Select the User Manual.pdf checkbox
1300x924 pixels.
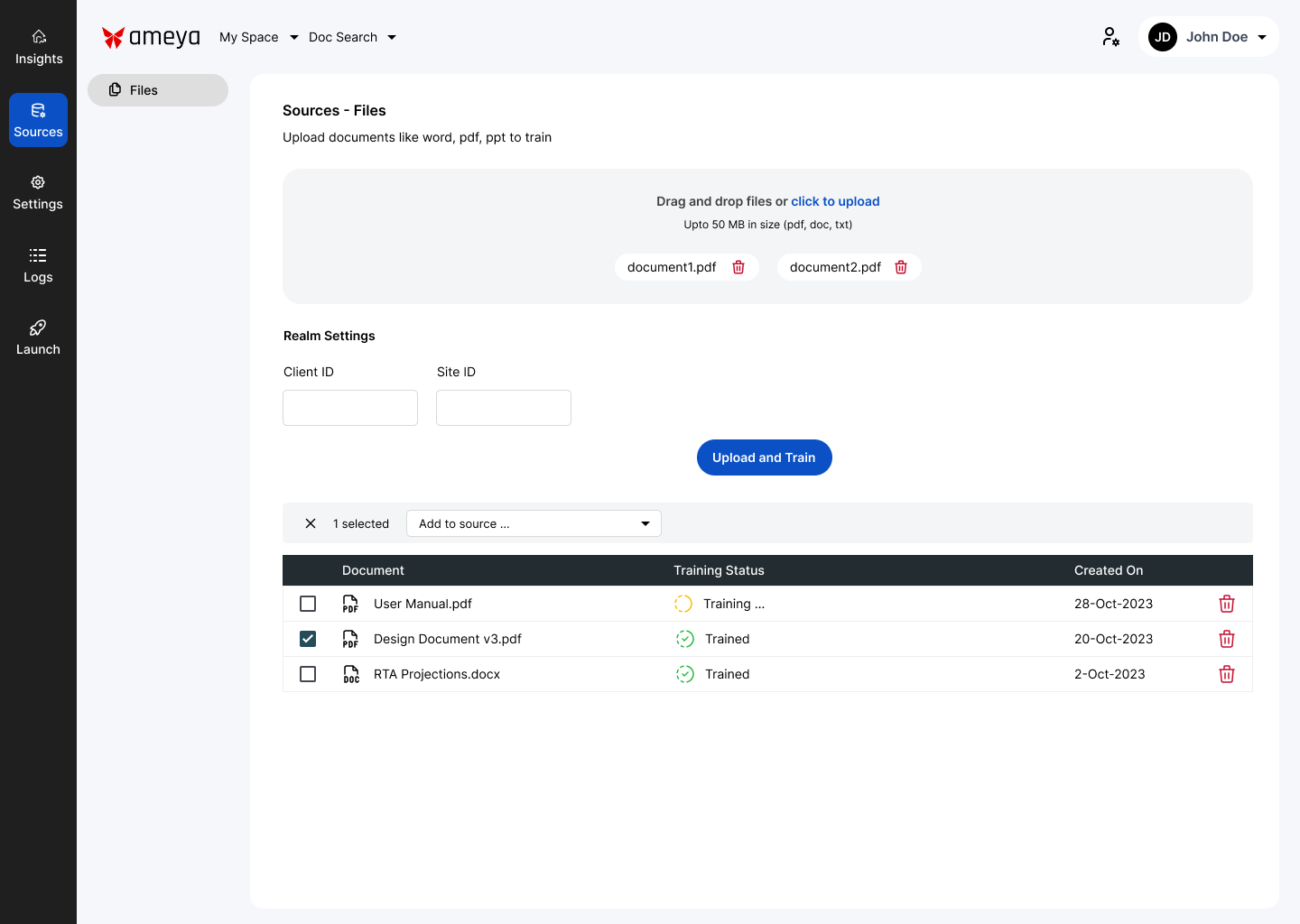click(x=308, y=604)
